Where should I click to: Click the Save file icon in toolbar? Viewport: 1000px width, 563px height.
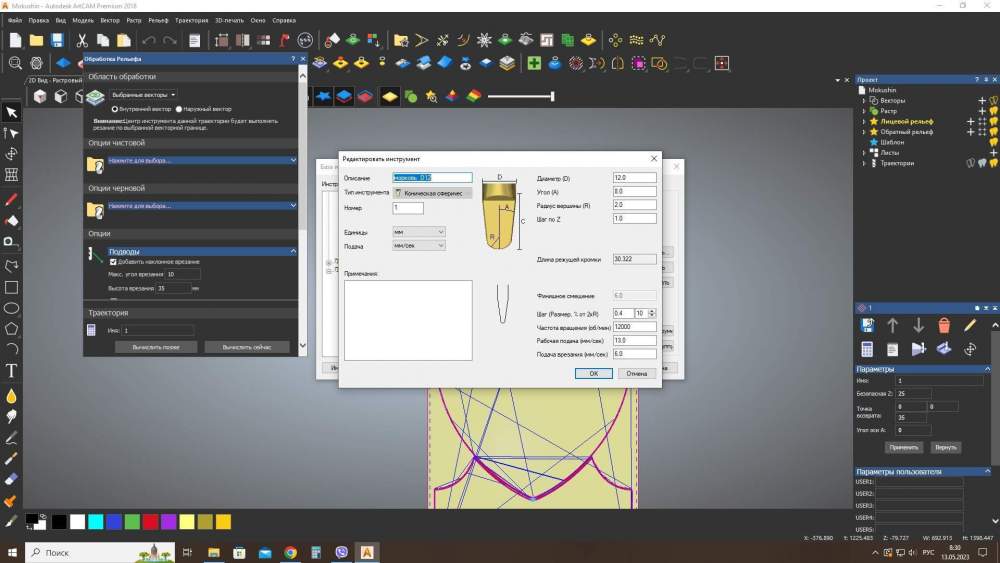57,40
